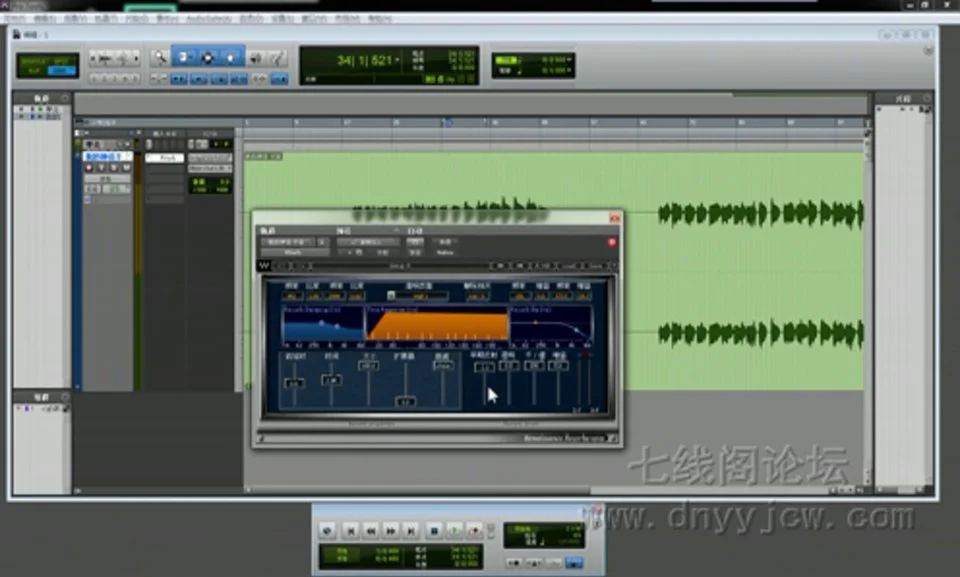This screenshot has width=960, height=577.
Task: Click Go to End in Transport window
Action: coord(411,530)
